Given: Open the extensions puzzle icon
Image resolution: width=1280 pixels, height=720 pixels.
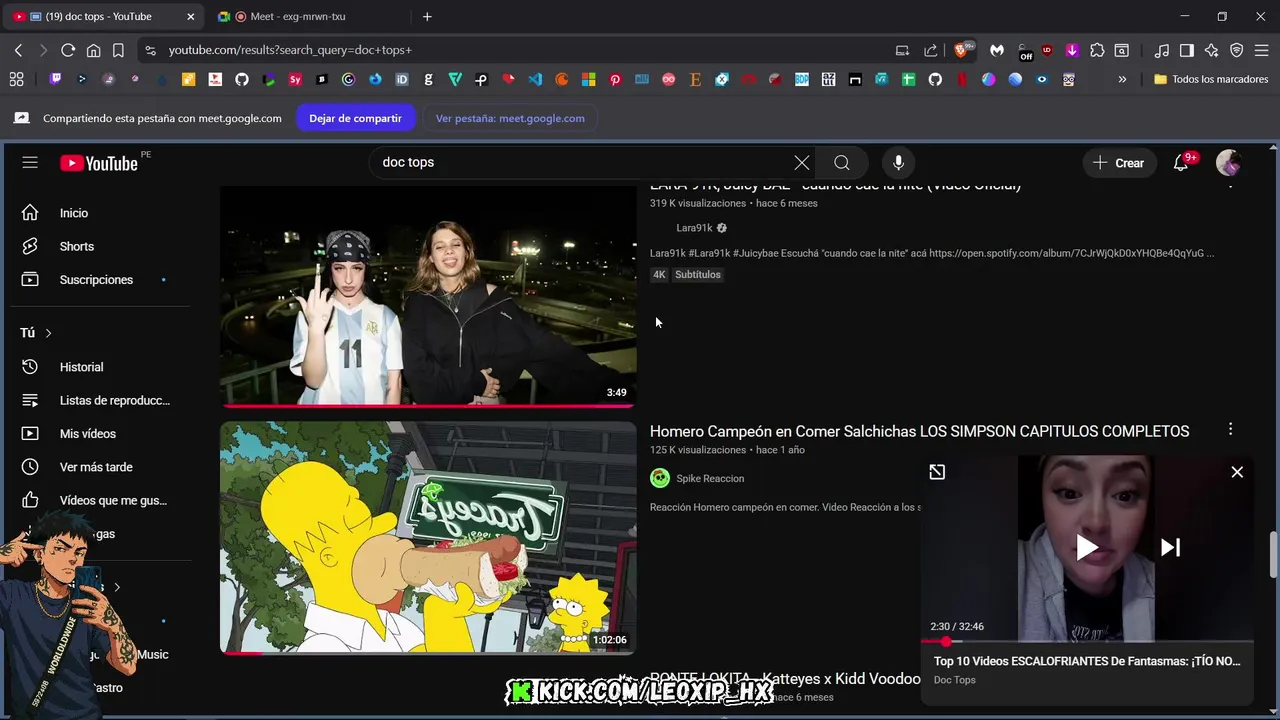Looking at the screenshot, I should pyautogui.click(x=1097, y=50).
